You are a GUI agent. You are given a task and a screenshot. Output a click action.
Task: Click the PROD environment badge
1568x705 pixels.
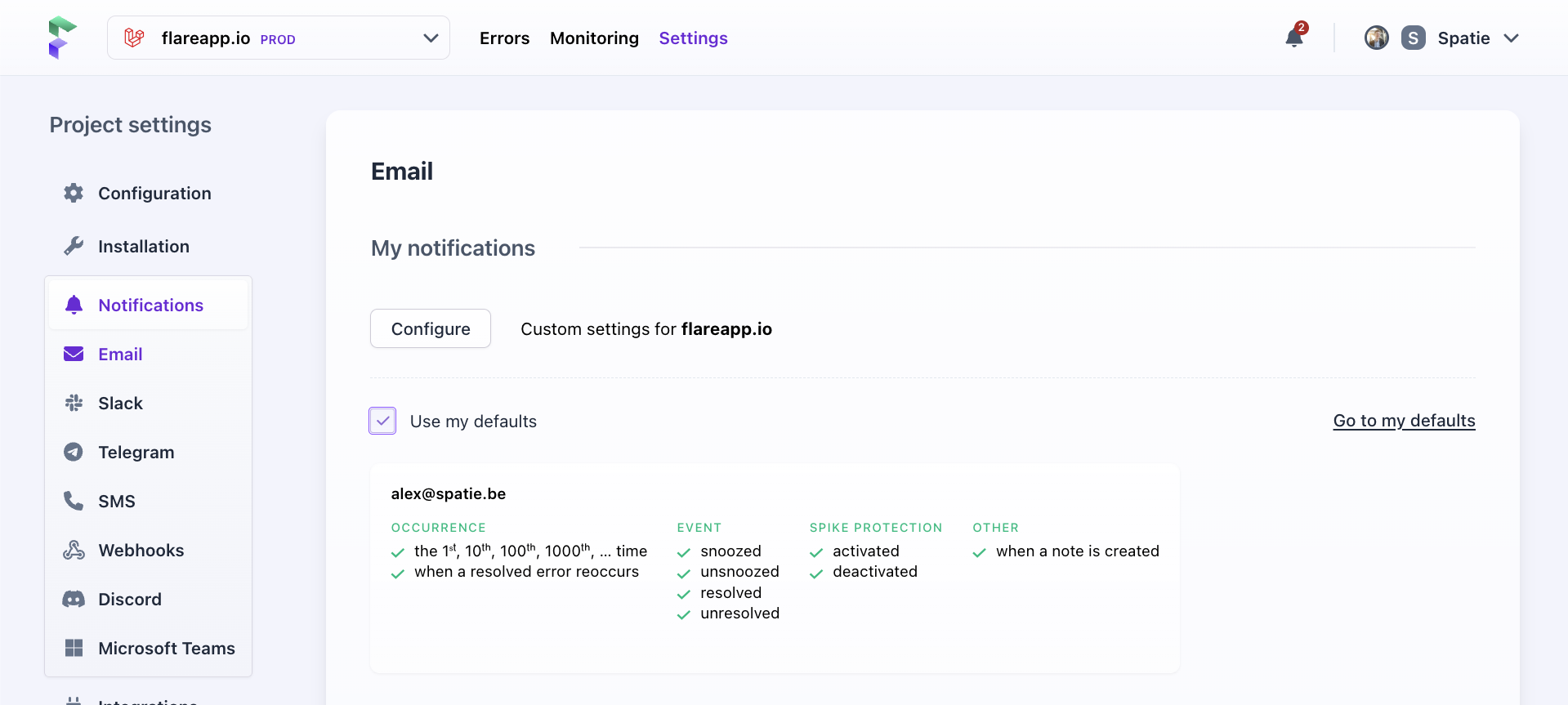point(278,39)
